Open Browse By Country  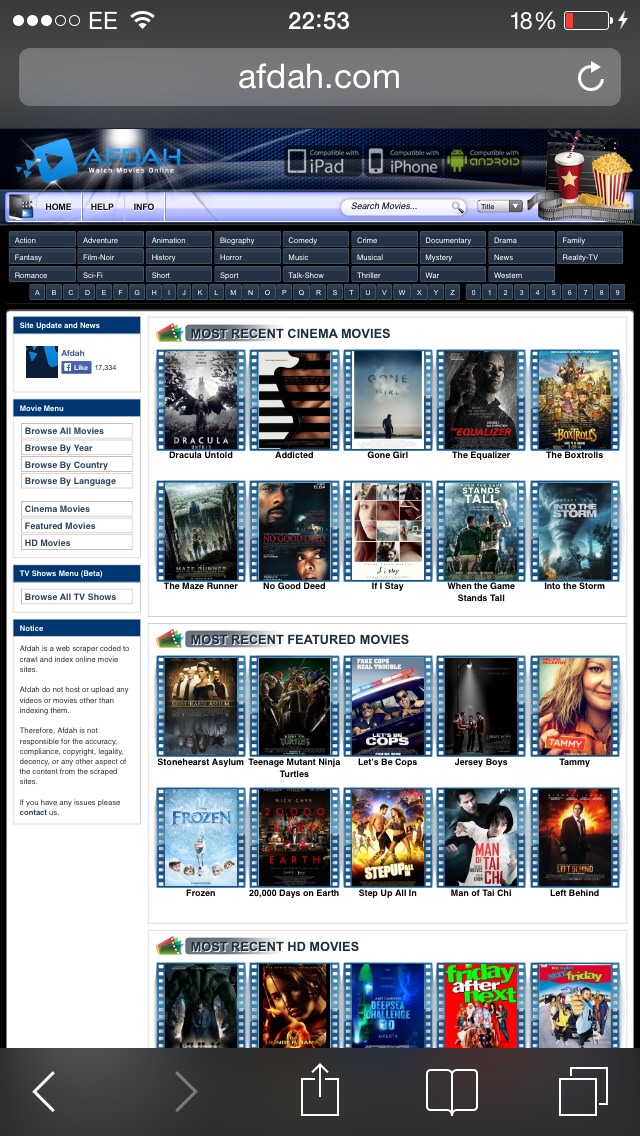click(x=77, y=464)
